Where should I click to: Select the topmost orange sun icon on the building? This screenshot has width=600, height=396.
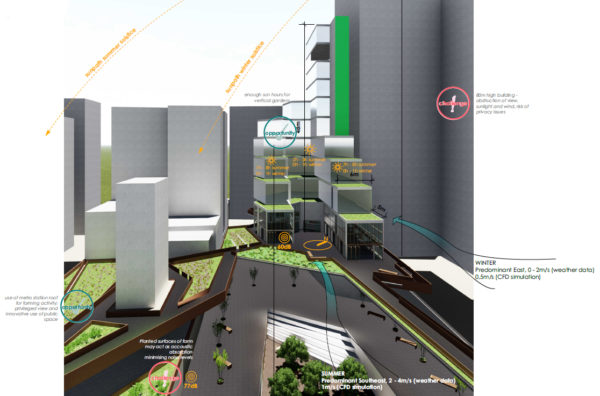pos(309,149)
